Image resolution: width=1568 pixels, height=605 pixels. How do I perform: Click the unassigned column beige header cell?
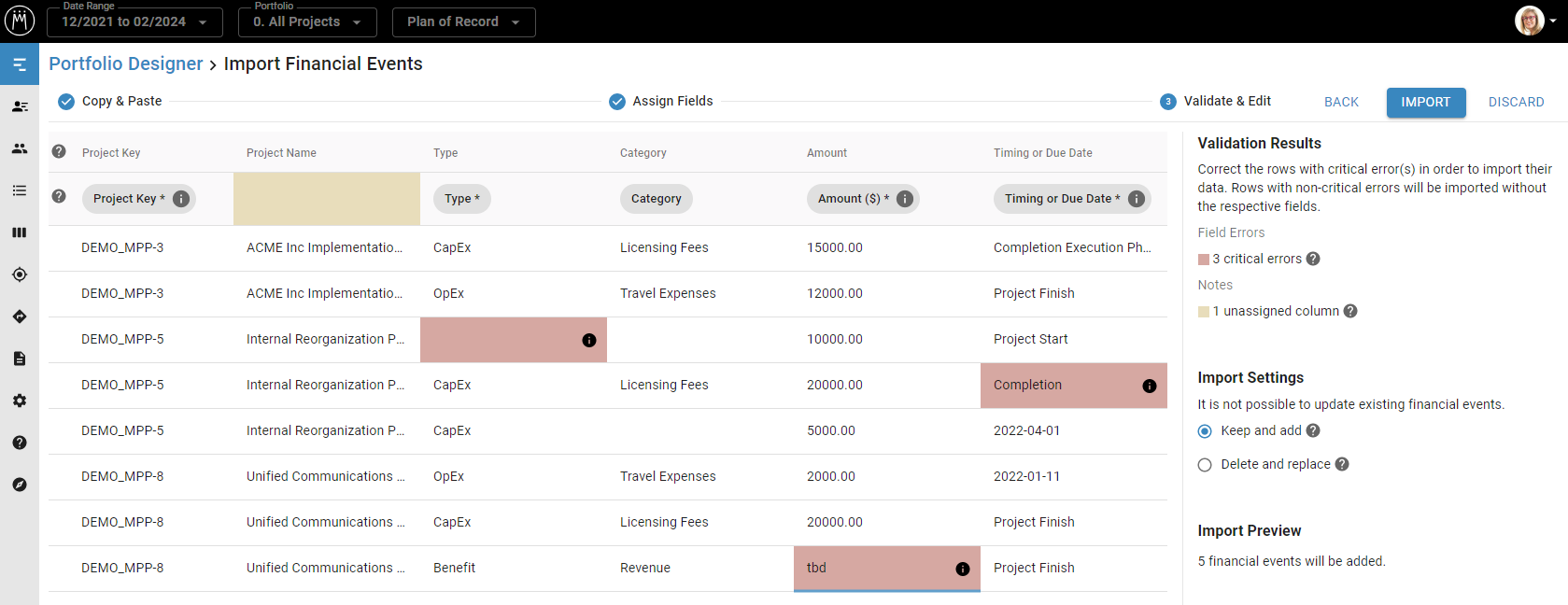[x=326, y=199]
